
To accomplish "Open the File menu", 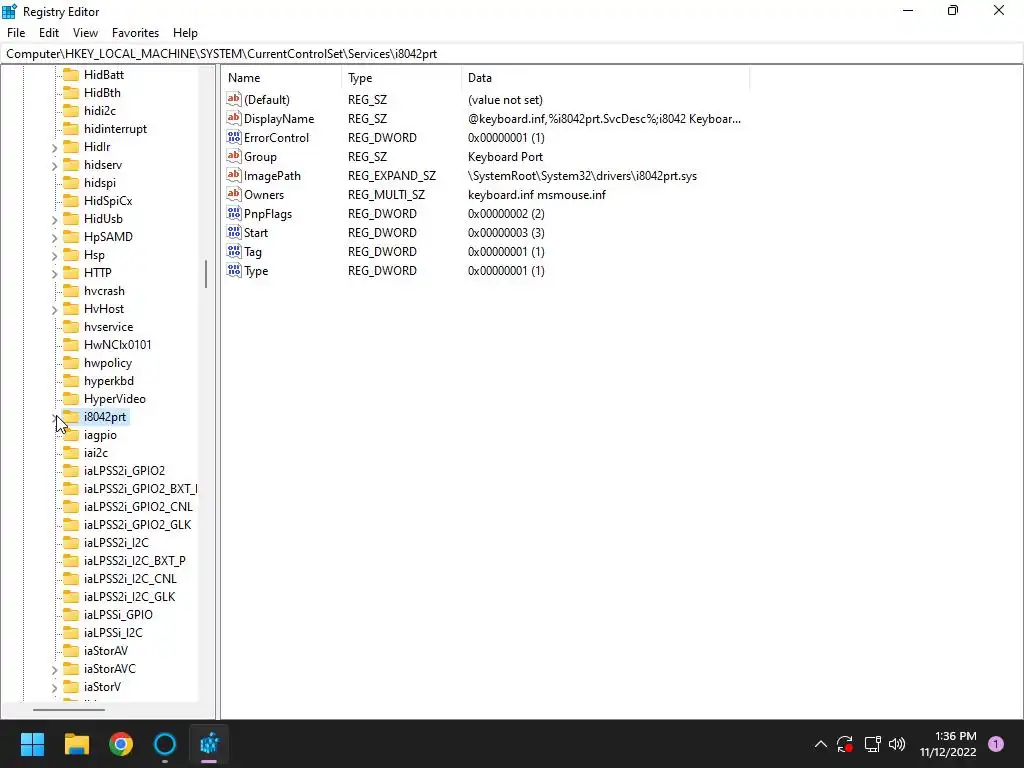I will pos(16,33).
